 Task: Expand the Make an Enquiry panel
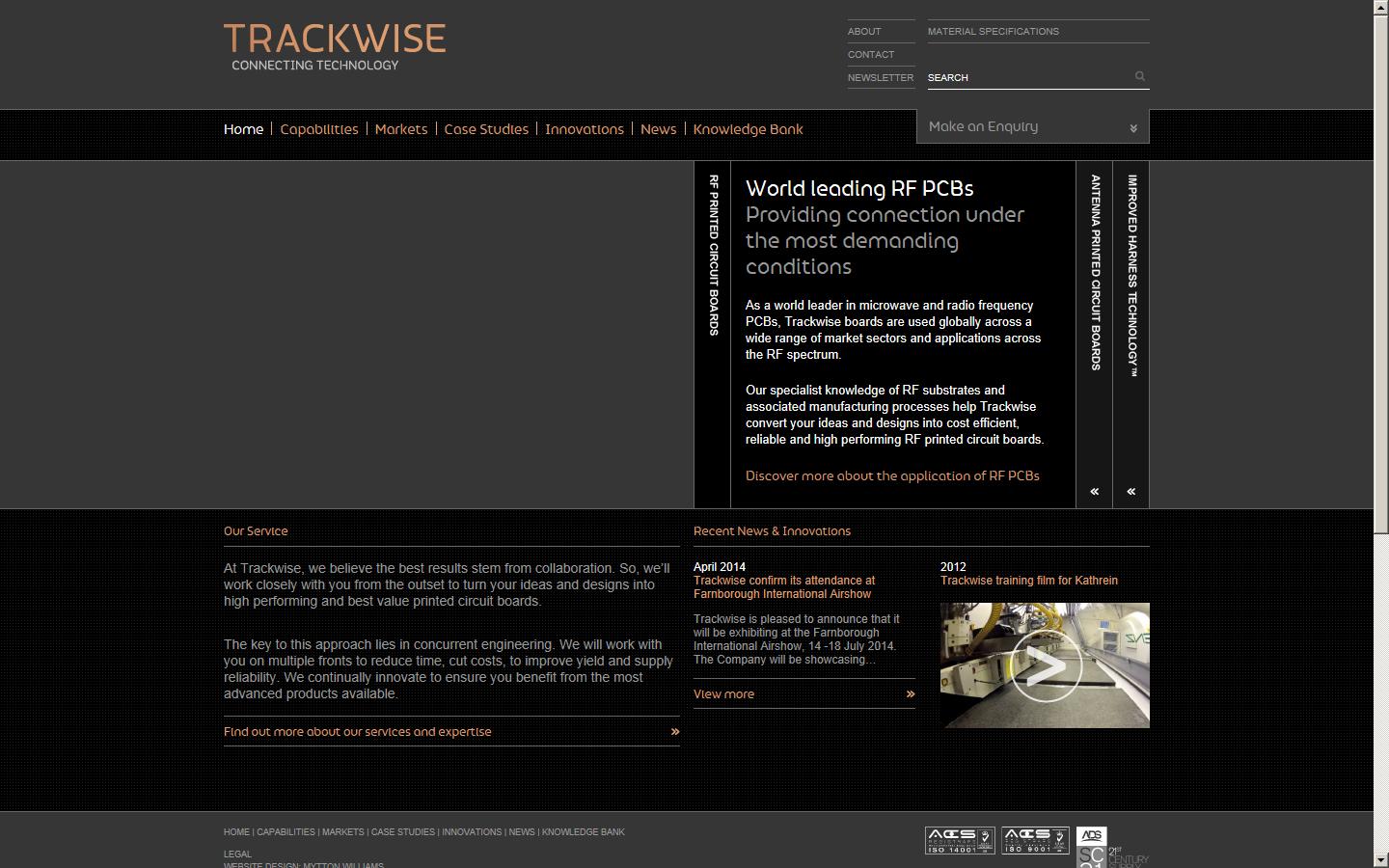pyautogui.click(x=1031, y=125)
